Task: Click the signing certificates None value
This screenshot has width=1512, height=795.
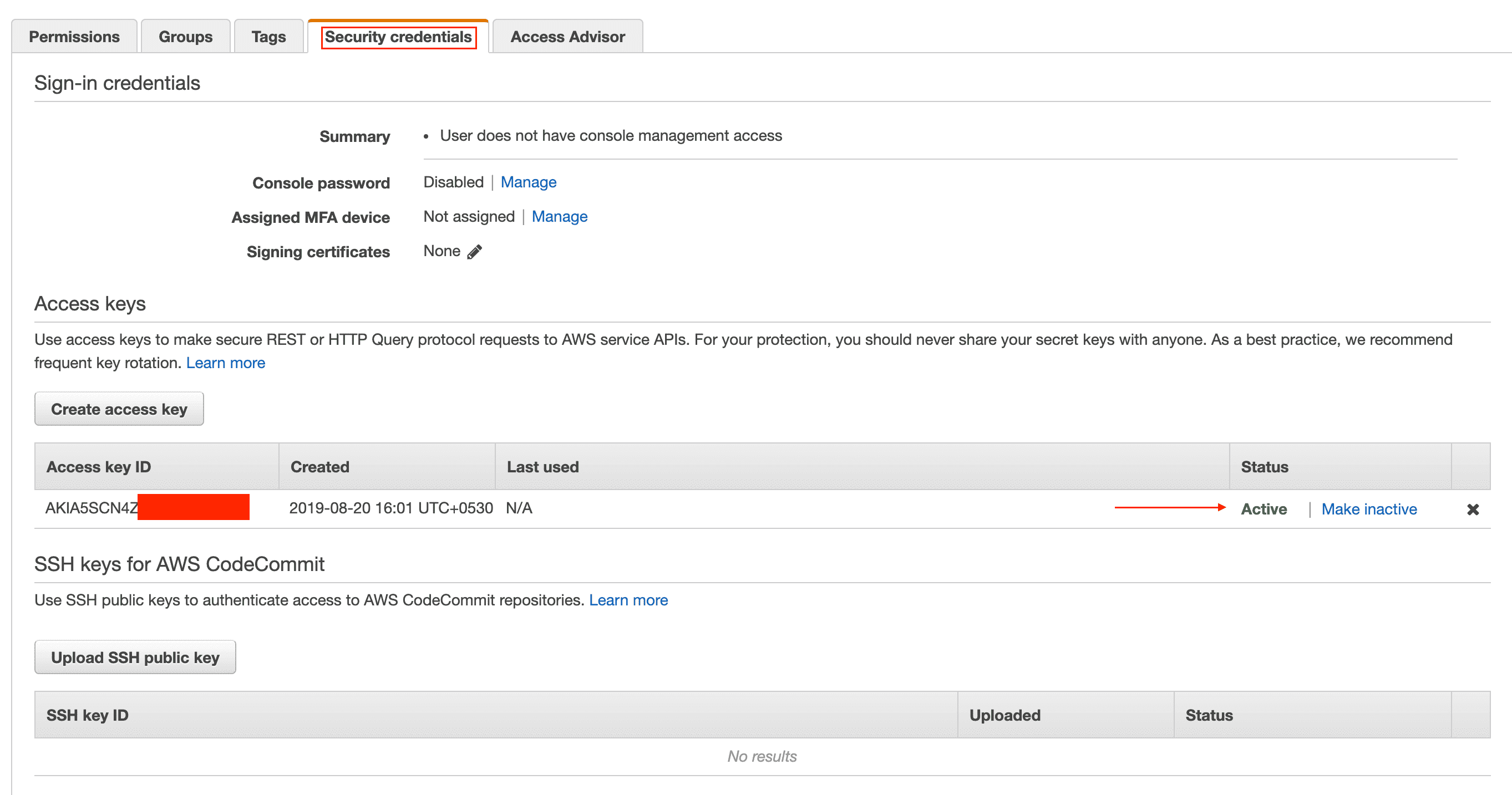Action: (x=442, y=251)
